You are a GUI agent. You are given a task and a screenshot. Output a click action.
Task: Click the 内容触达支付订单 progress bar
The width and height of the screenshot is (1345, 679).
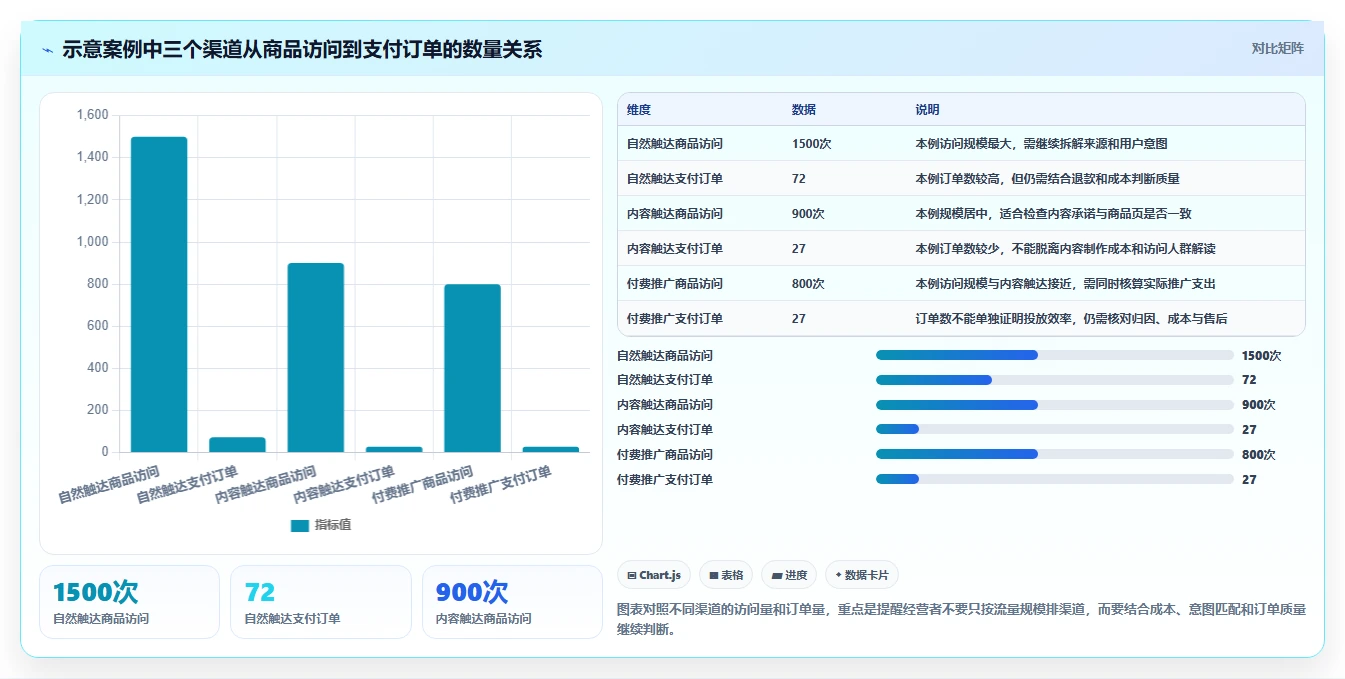1055,429
